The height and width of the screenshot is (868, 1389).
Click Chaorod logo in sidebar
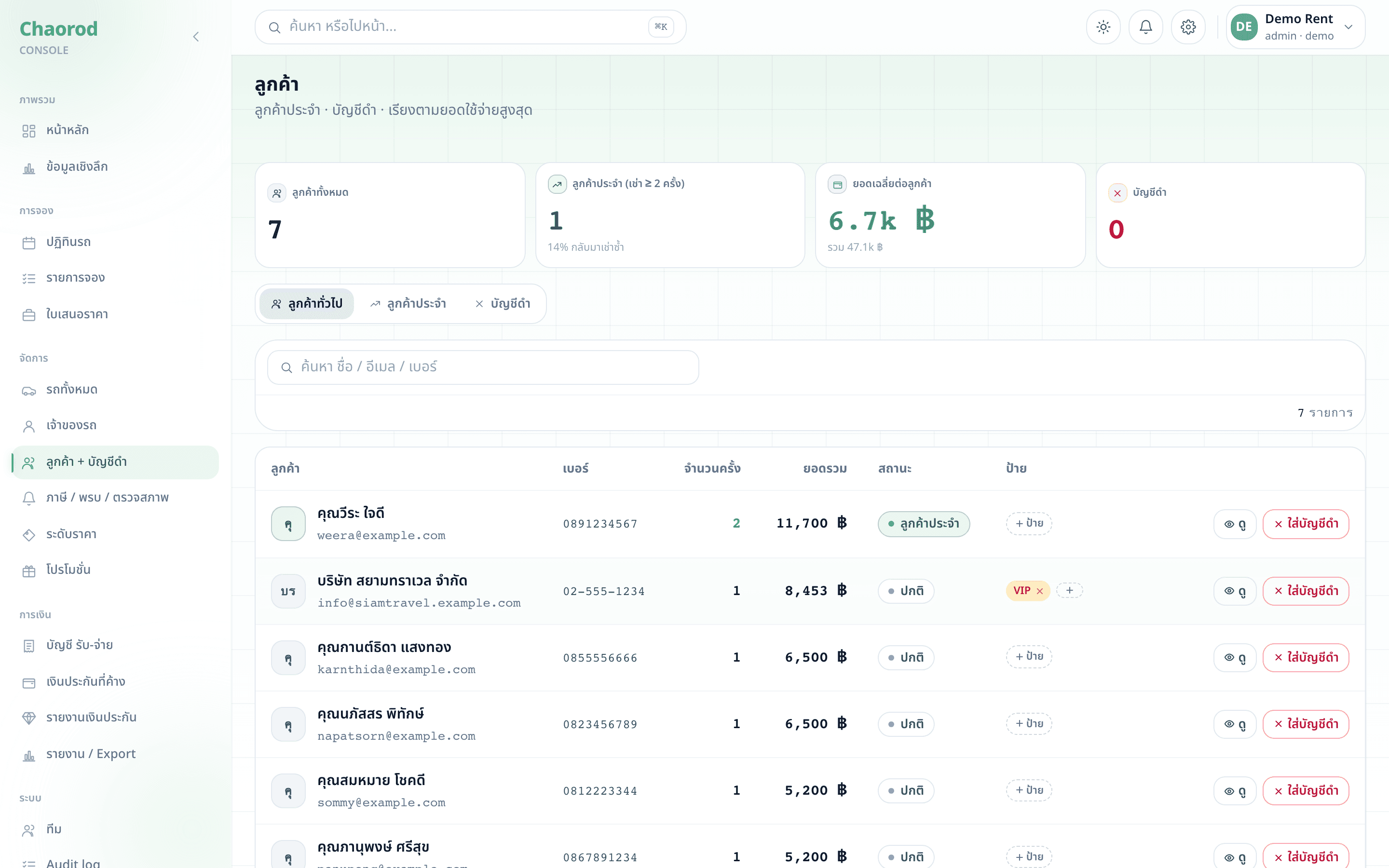click(58, 29)
